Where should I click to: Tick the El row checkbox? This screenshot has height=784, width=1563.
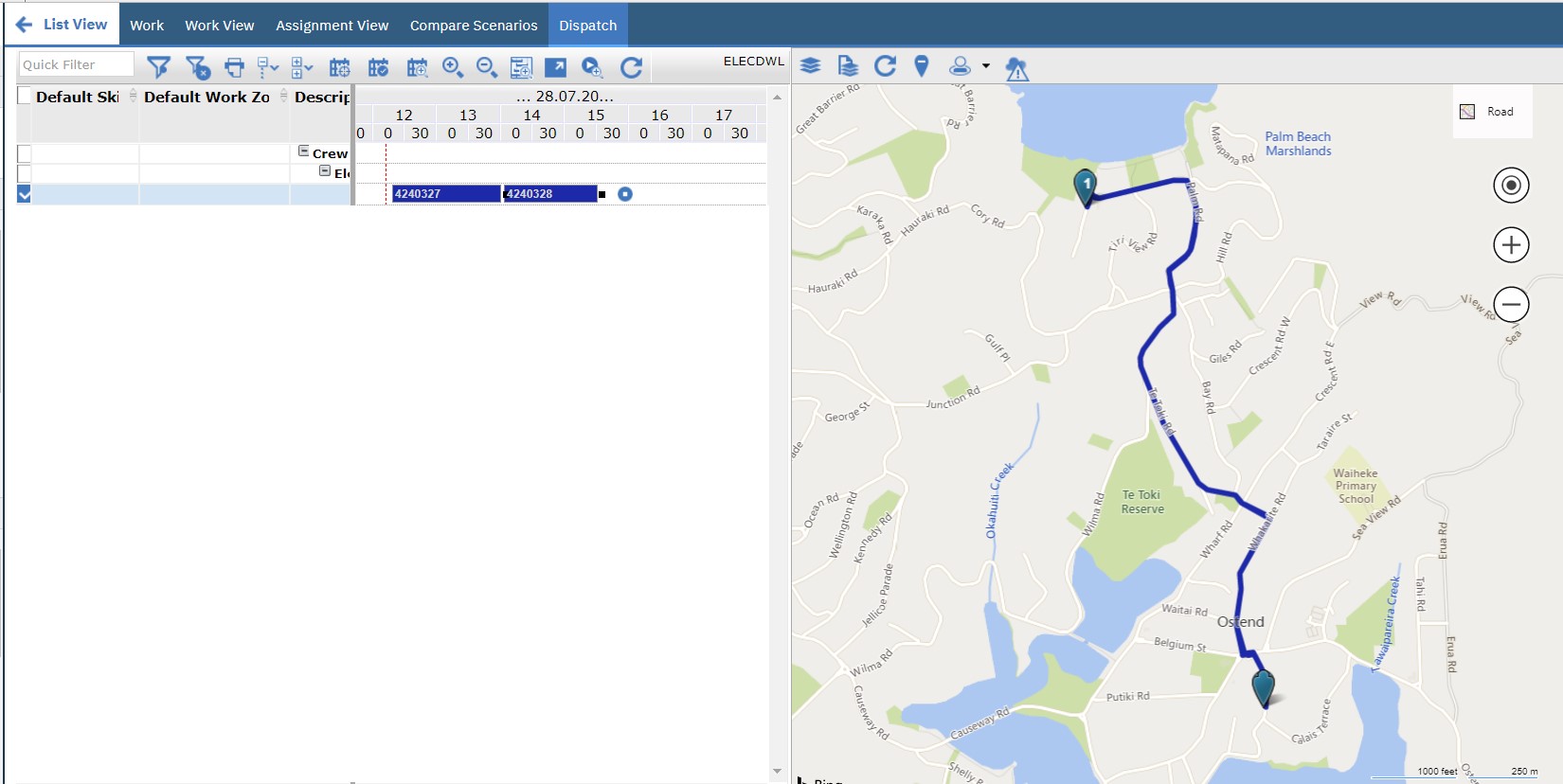coord(25,173)
